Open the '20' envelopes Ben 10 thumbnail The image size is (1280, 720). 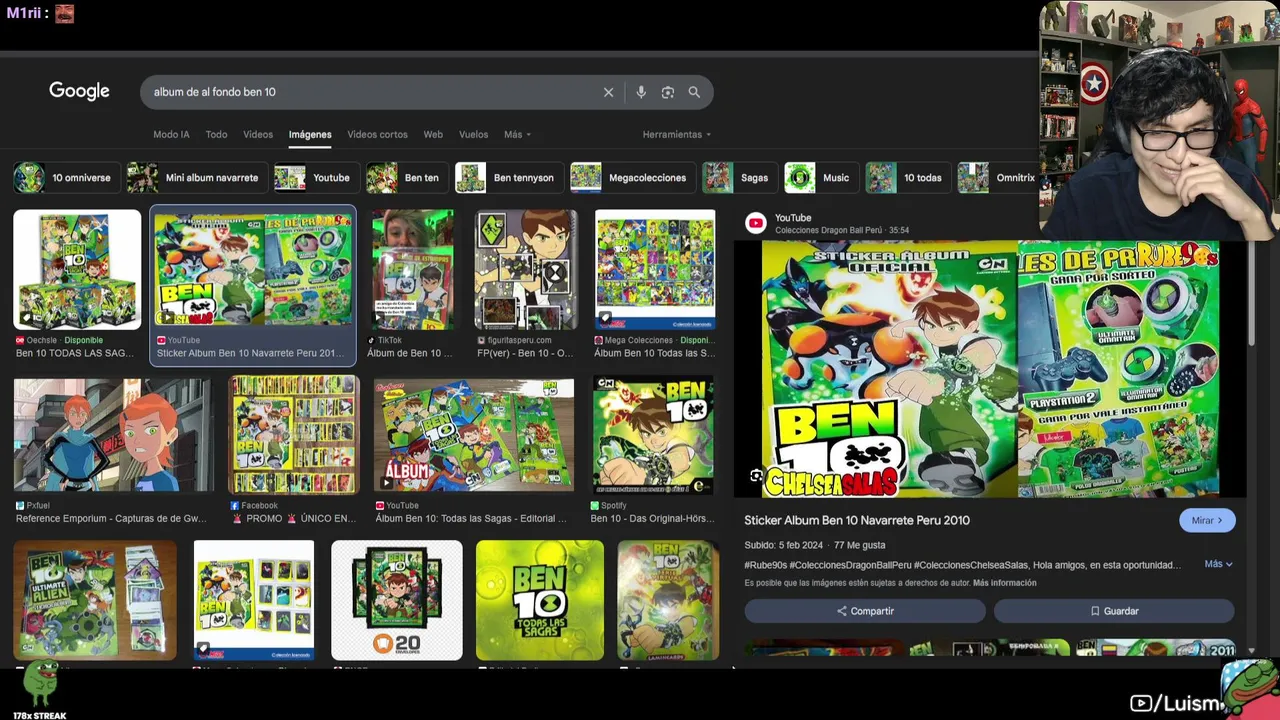point(397,600)
